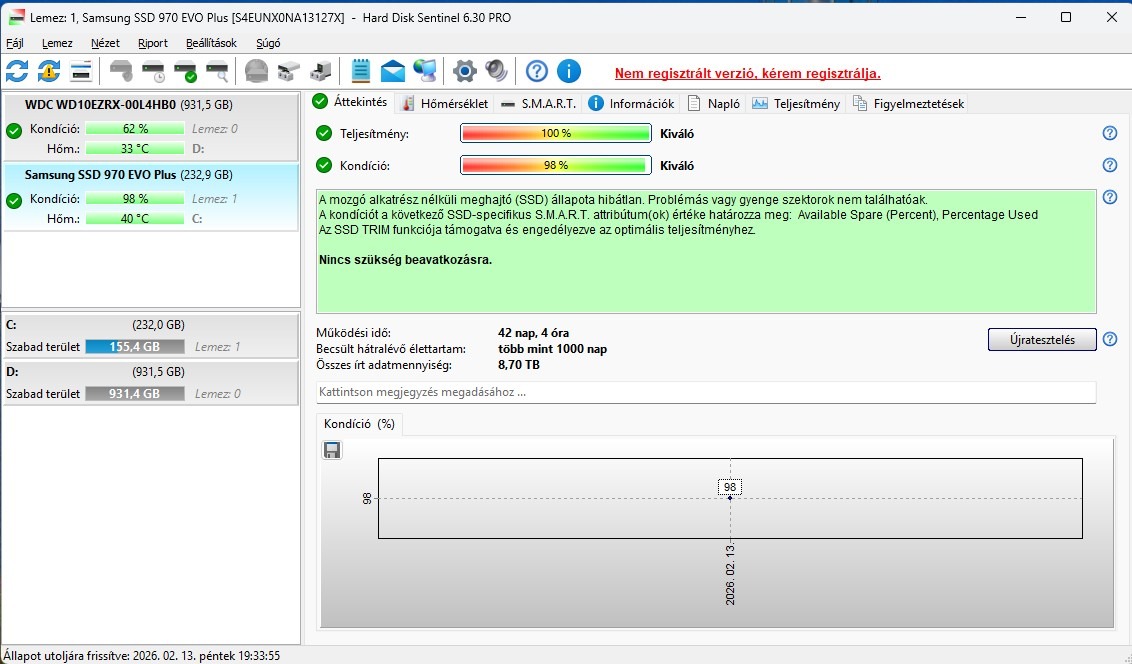Click the question mark help toolbar icon

(536, 71)
